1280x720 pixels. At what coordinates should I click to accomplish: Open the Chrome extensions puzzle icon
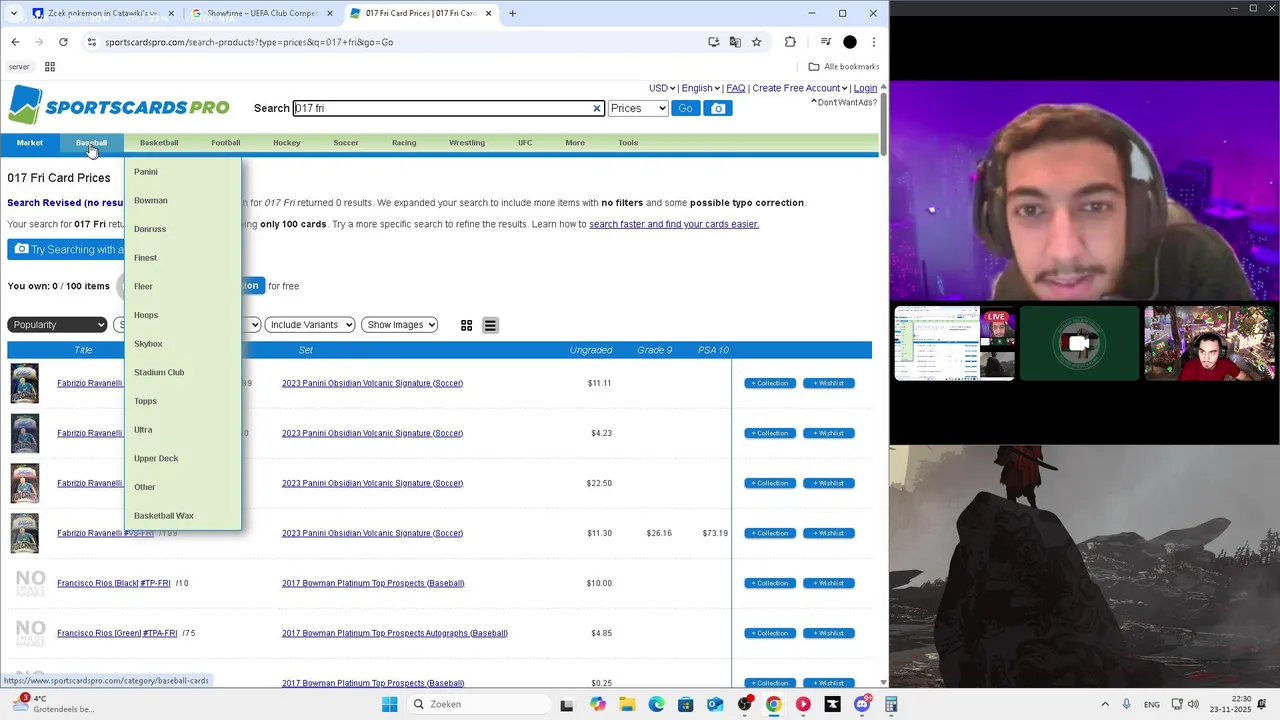pos(790,42)
